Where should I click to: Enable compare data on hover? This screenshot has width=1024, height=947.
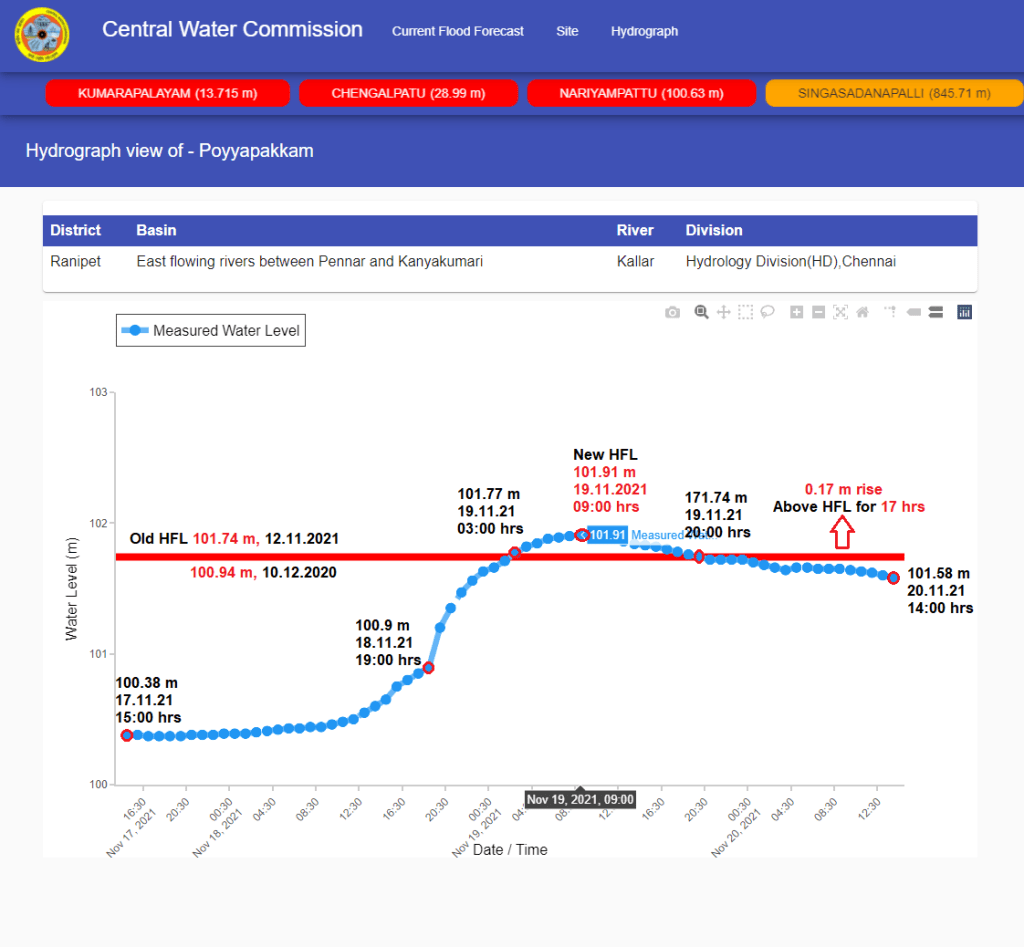935,312
